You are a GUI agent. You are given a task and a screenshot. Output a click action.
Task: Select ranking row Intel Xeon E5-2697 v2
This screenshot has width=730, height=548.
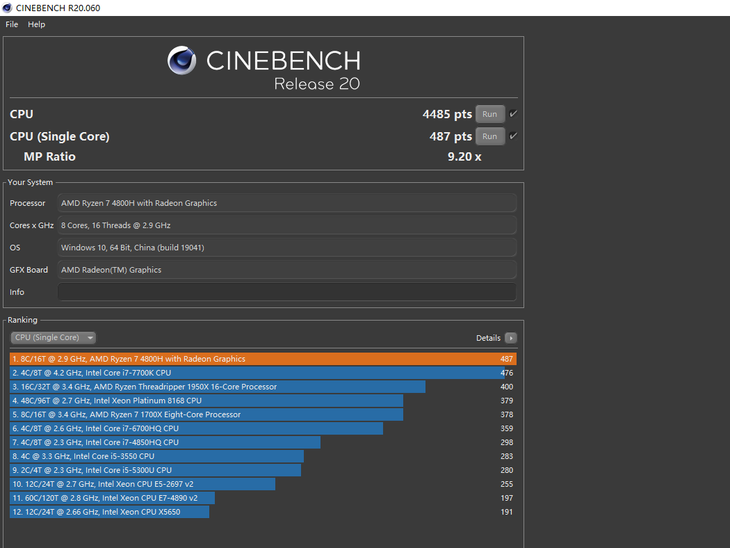263,484
